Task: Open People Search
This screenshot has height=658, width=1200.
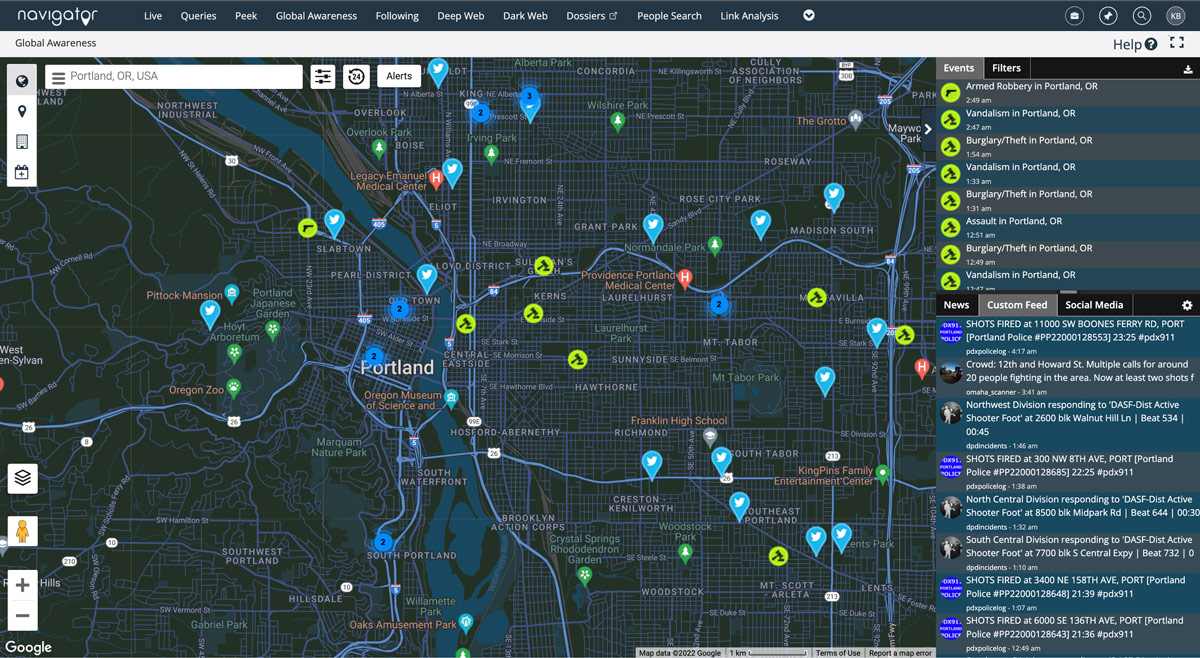Action: (x=669, y=16)
